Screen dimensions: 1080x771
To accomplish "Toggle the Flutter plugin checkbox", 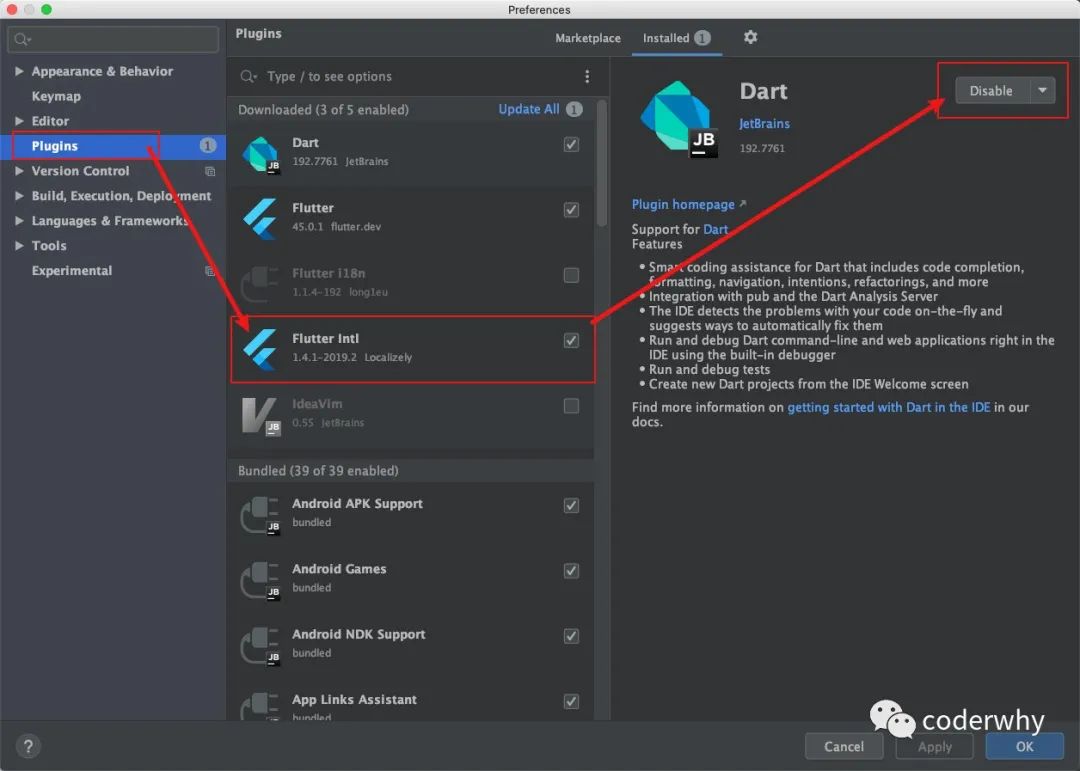I will (571, 209).
